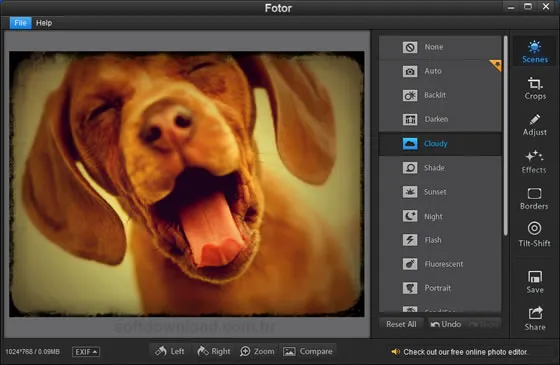560x365 pixels.
Task: Click the Zoom magnifier button
Action: (257, 351)
